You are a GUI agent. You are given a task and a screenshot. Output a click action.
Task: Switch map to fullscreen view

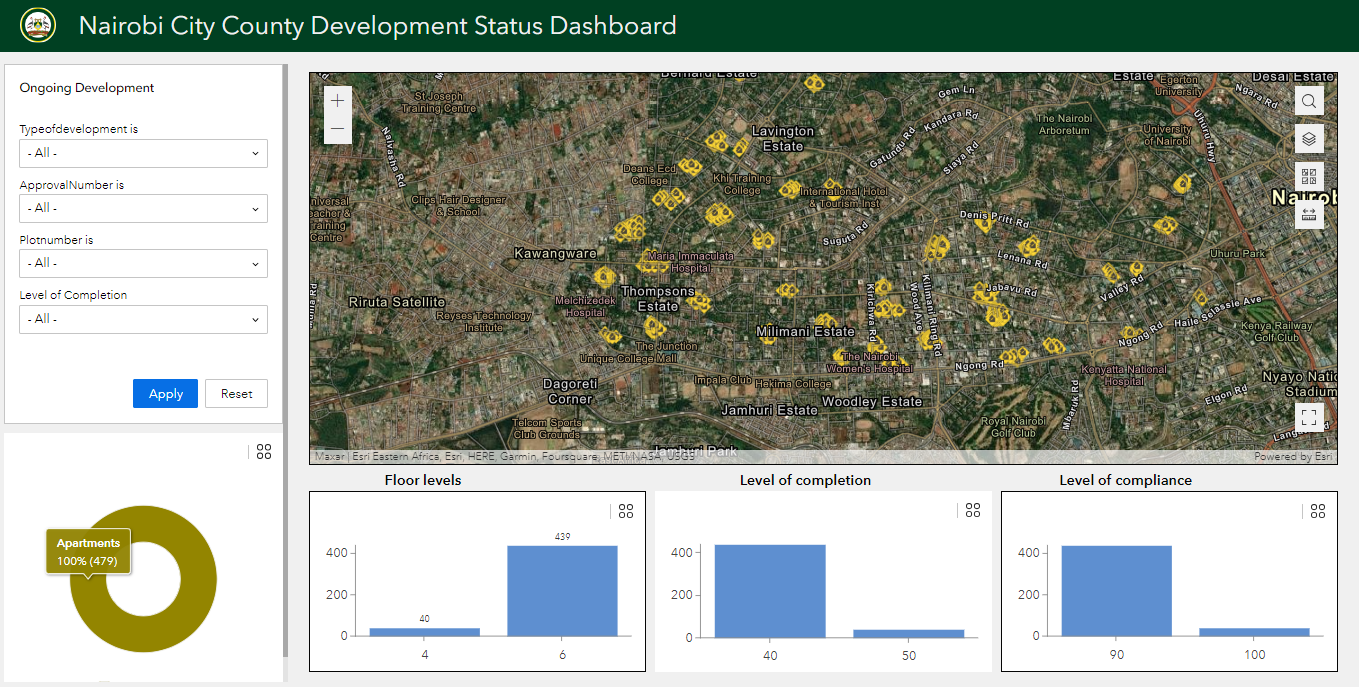tap(1309, 417)
